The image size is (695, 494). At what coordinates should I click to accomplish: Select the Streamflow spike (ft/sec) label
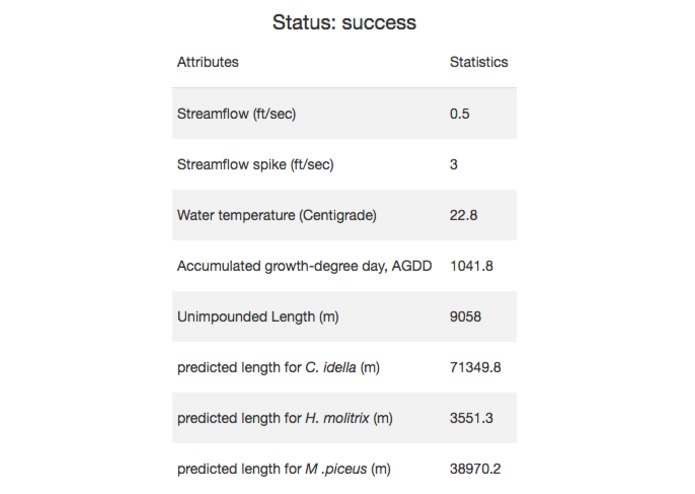(x=255, y=165)
